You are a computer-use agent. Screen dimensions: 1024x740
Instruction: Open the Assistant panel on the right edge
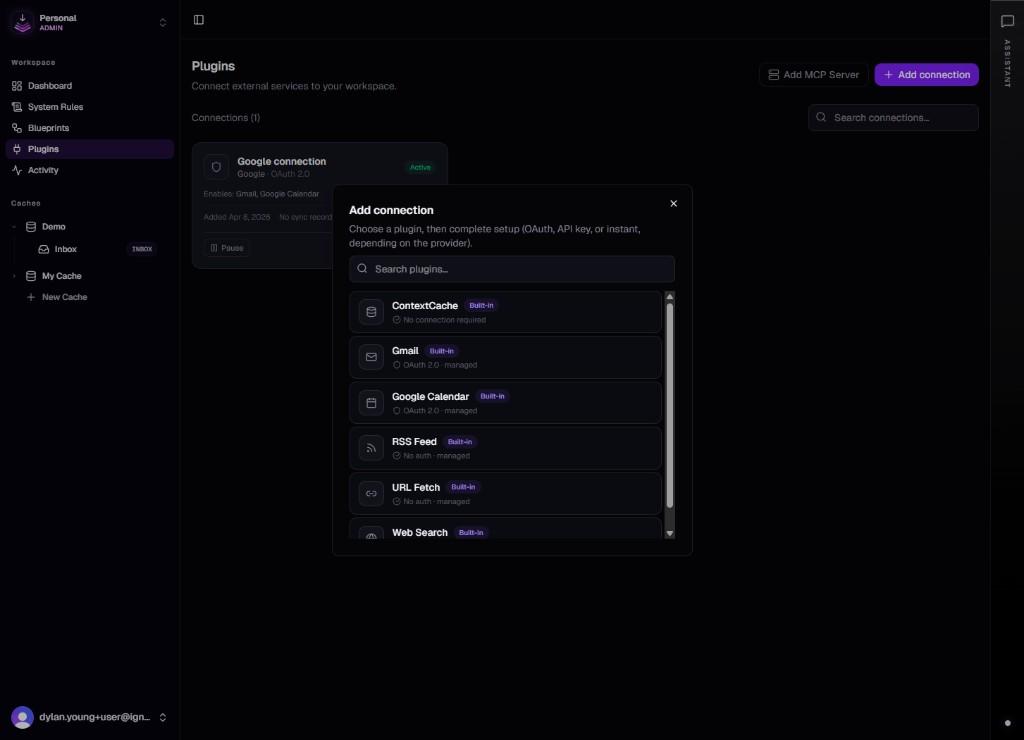pyautogui.click(x=1006, y=21)
